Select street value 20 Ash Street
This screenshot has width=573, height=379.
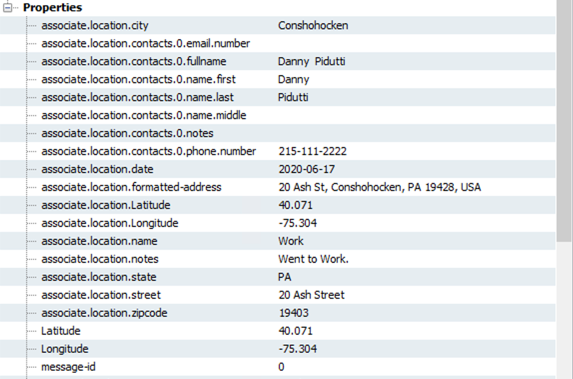311,295
